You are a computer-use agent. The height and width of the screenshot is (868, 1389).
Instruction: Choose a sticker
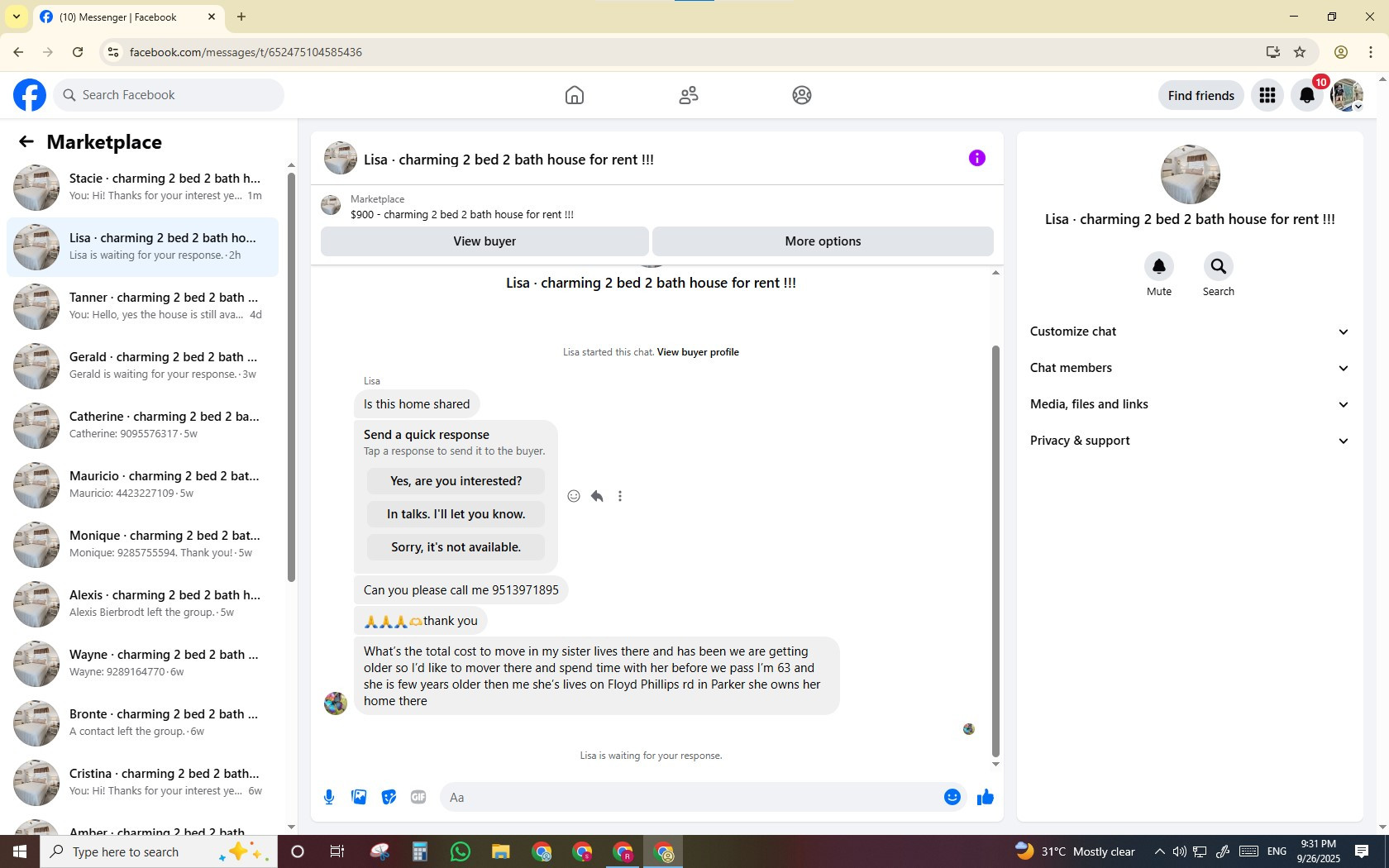(389, 797)
